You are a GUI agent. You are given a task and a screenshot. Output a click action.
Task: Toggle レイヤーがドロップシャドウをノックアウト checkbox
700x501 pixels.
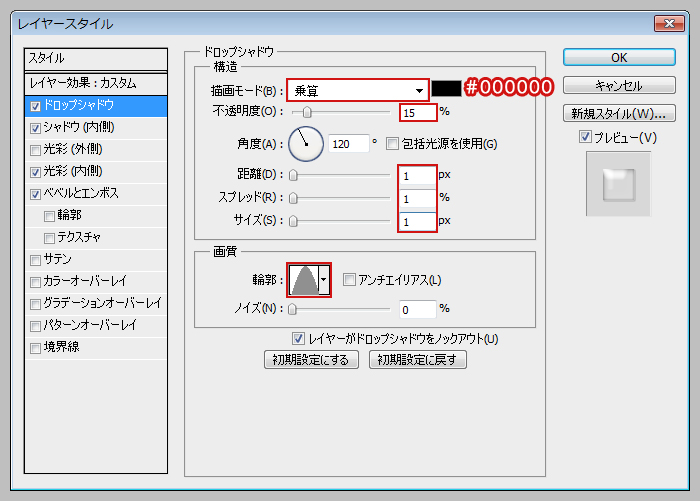pos(298,338)
